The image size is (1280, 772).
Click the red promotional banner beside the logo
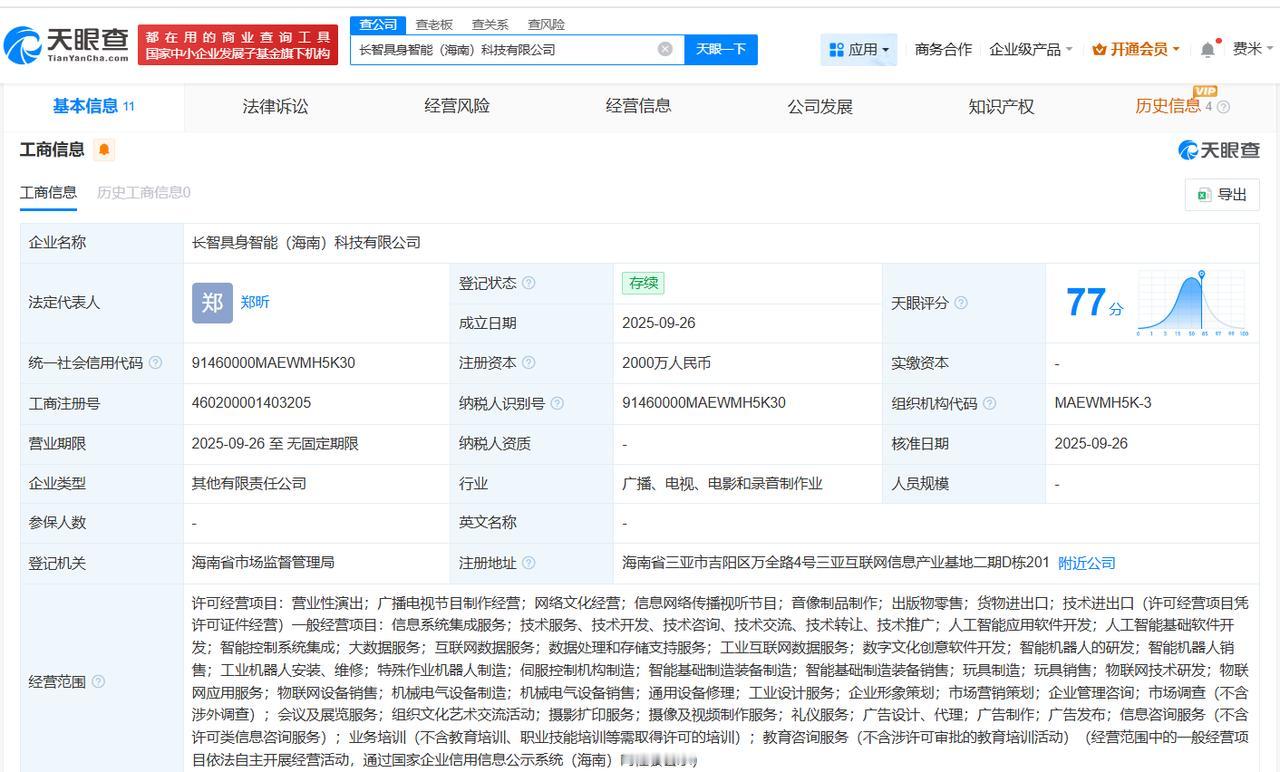[x=238, y=45]
